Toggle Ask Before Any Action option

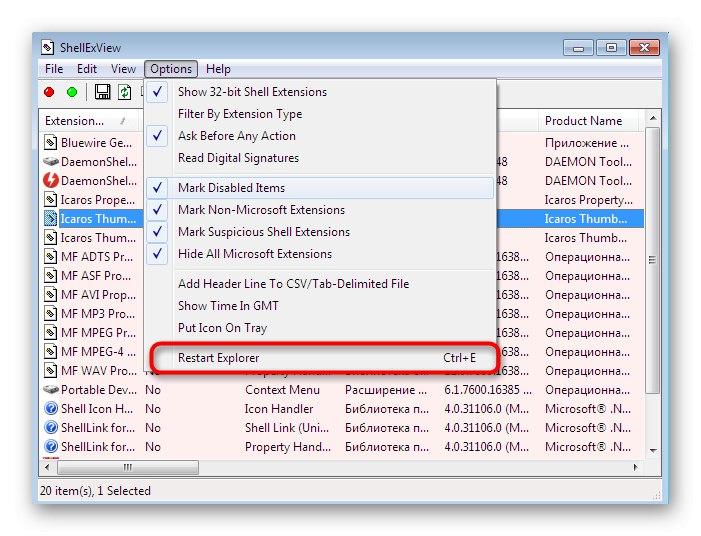click(x=320, y=135)
